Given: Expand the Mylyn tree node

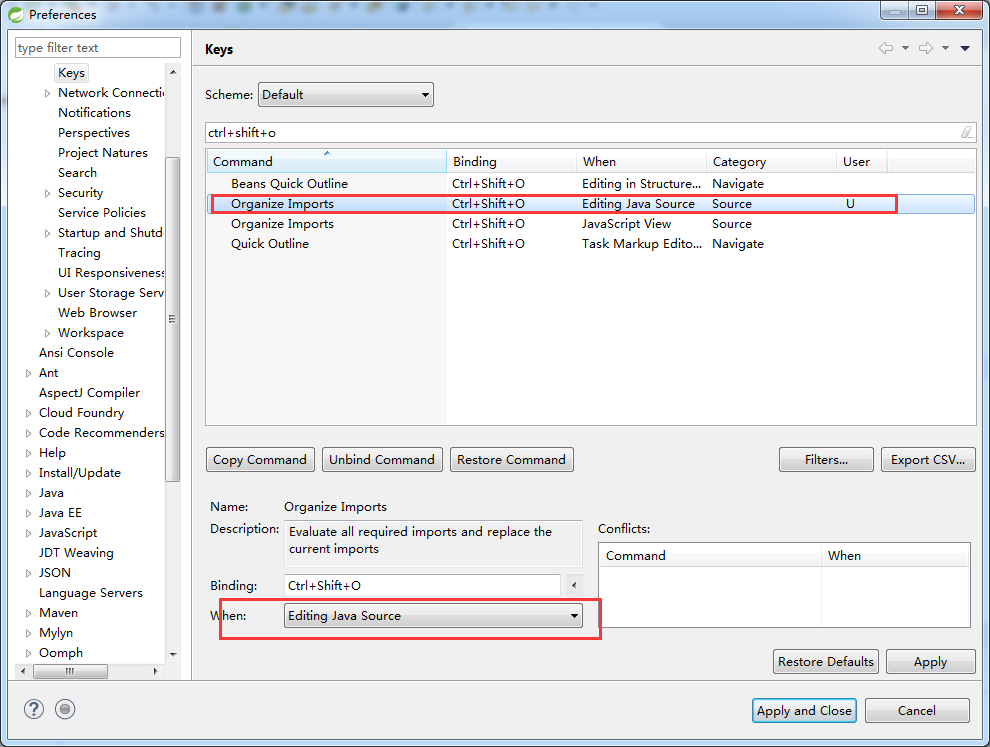Looking at the screenshot, I should coord(28,633).
